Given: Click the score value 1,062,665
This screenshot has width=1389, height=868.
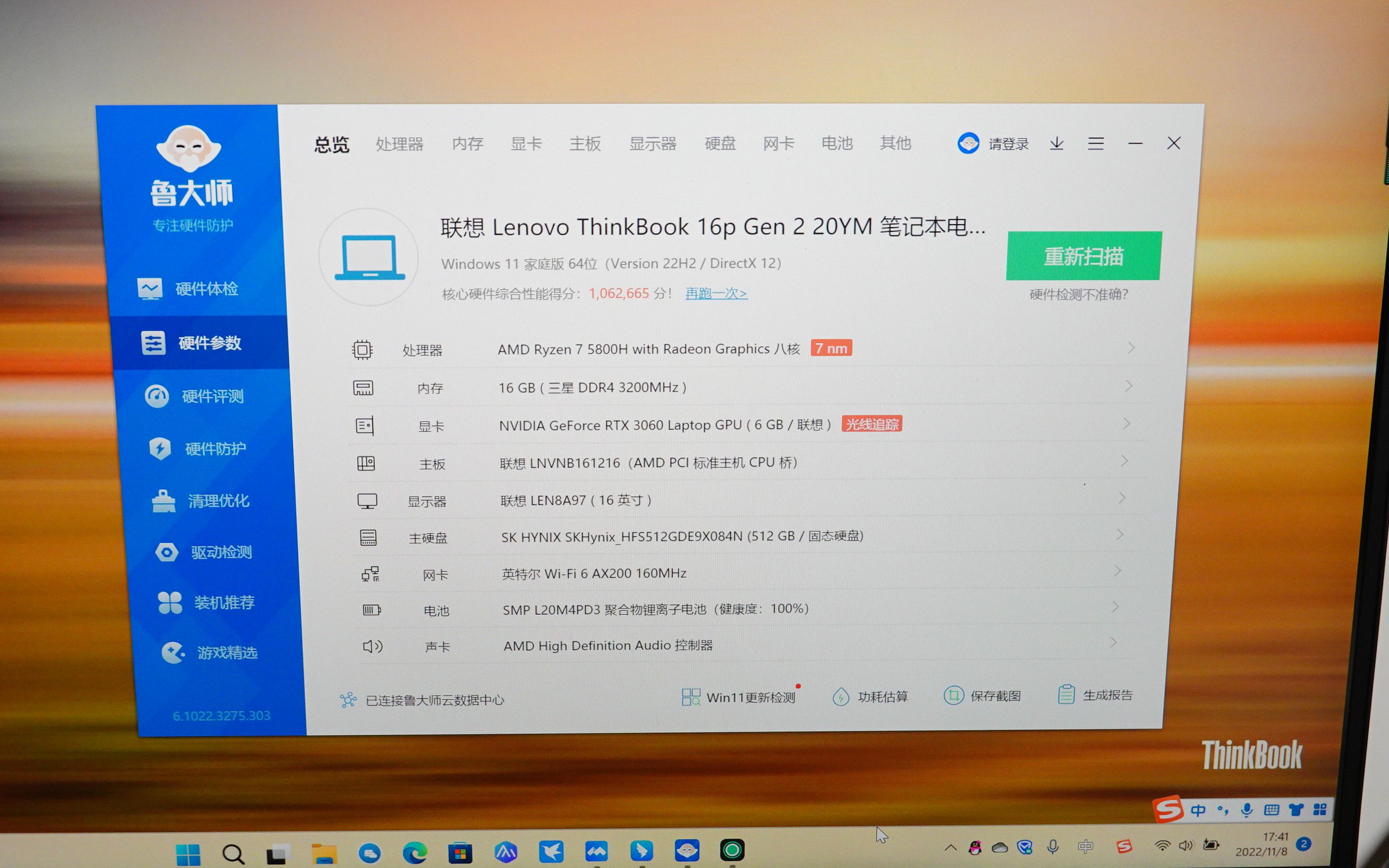Looking at the screenshot, I should (x=619, y=293).
